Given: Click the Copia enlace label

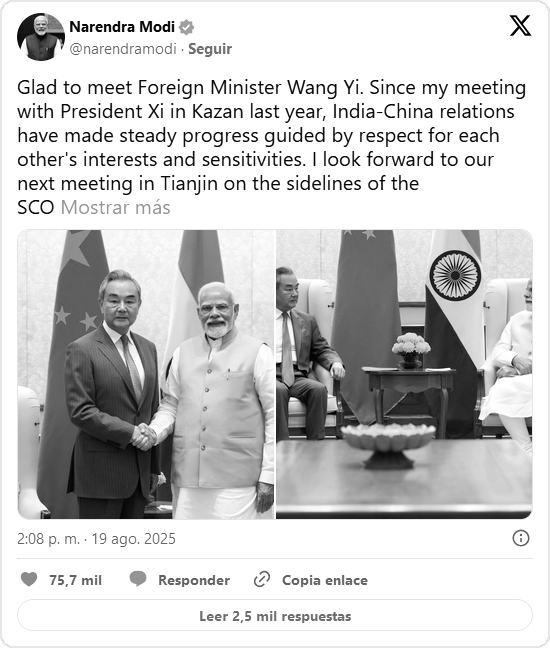Looking at the screenshot, I should click(325, 580).
